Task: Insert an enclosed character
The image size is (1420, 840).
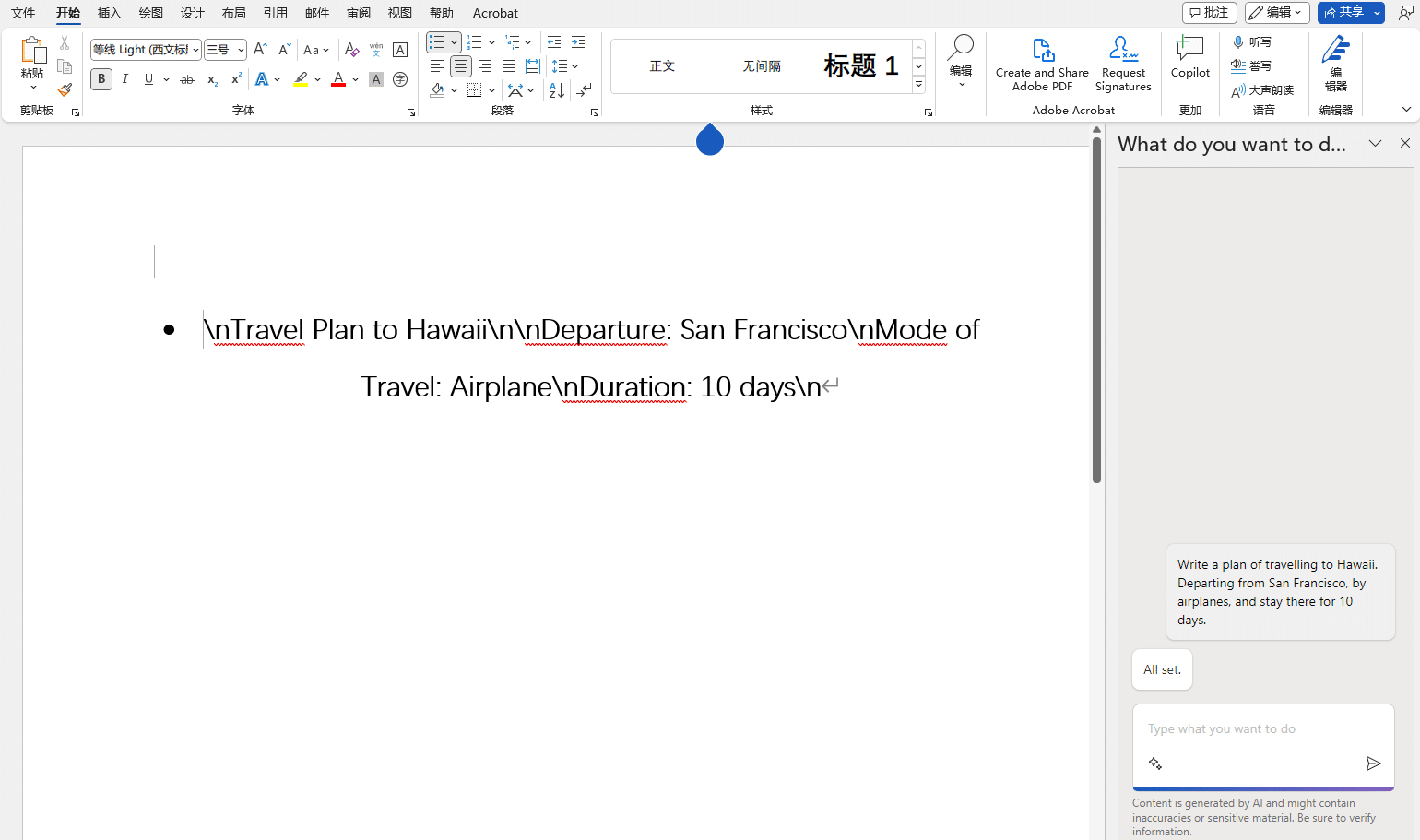Action: [400, 79]
